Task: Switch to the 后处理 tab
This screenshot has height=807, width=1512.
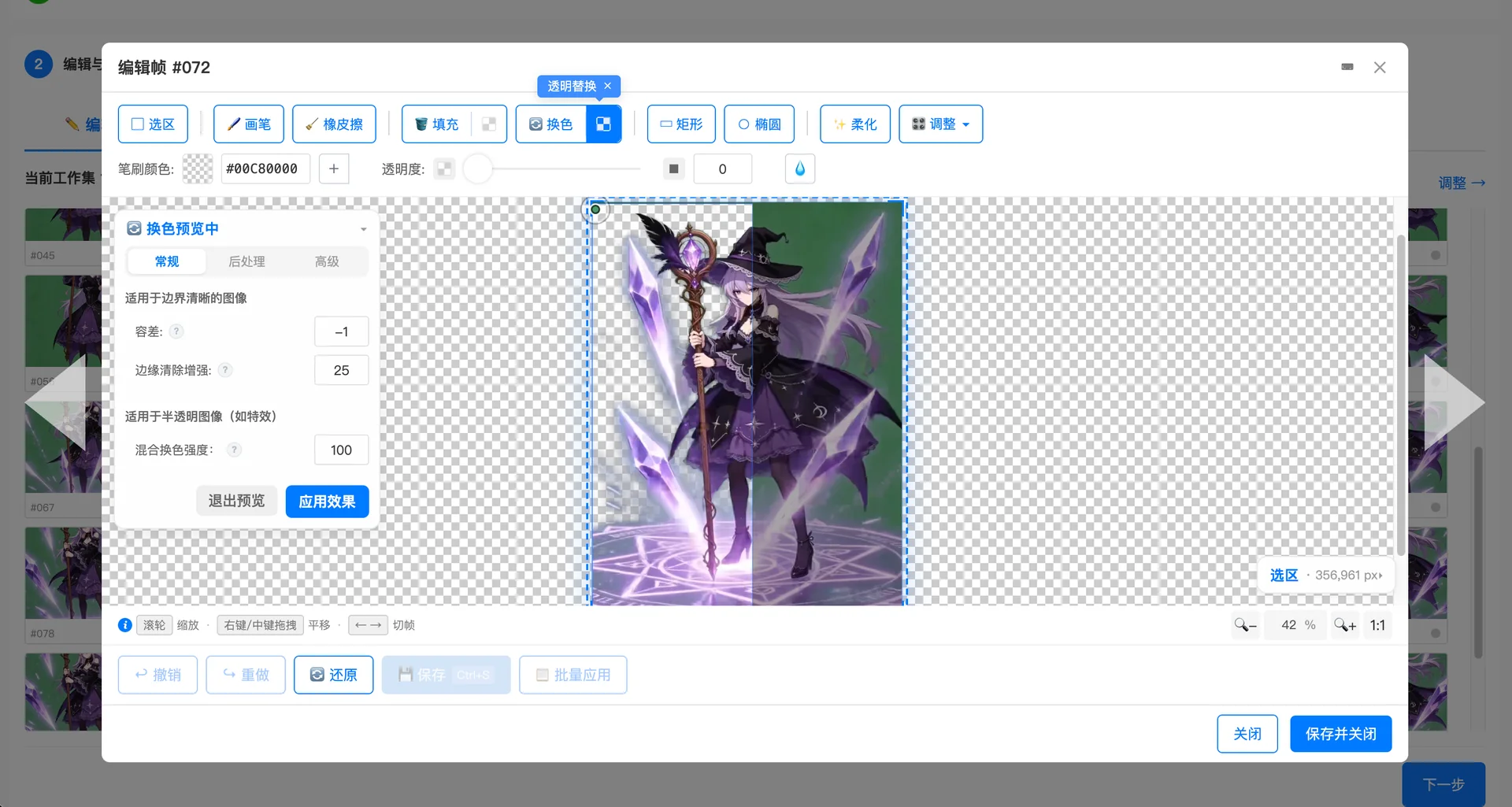Action: click(246, 261)
